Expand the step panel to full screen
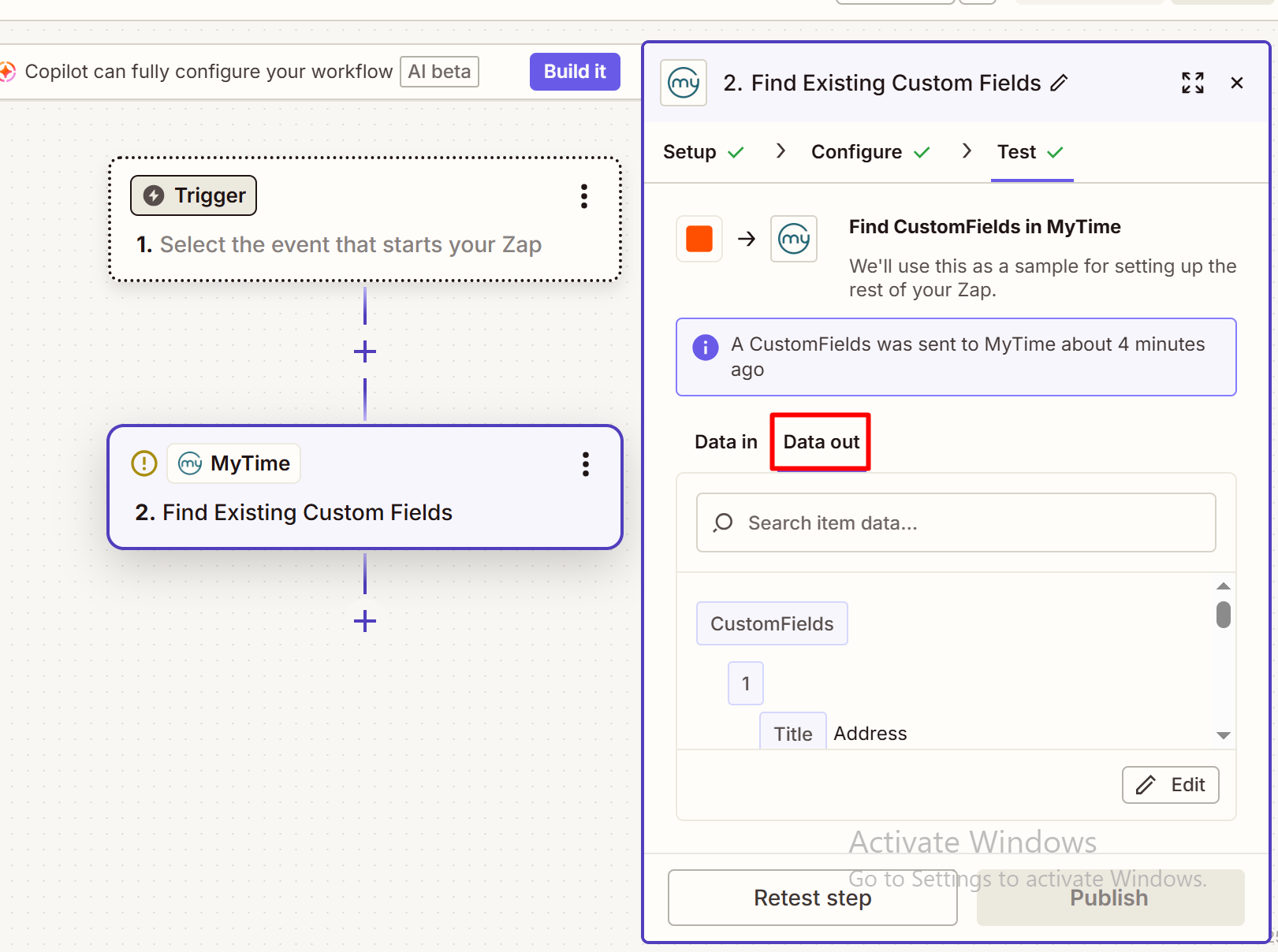This screenshot has width=1278, height=952. 1193,83
